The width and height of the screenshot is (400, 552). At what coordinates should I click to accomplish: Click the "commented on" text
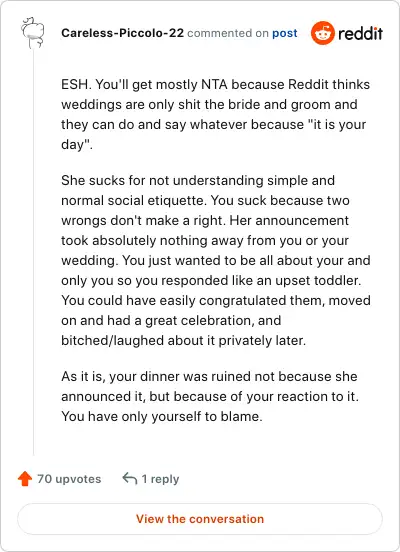click(x=228, y=33)
